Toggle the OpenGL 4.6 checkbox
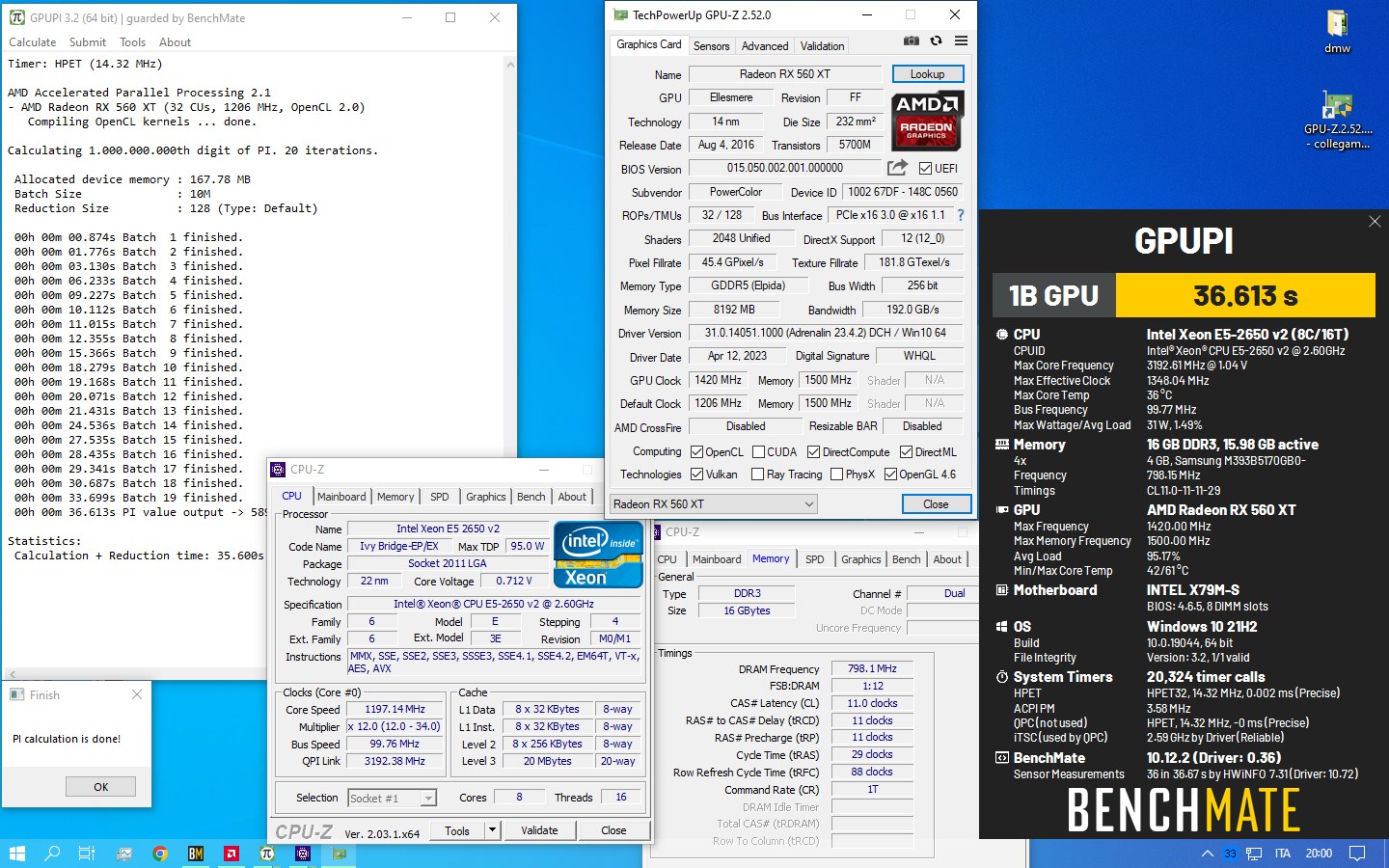The image size is (1389, 868). [890, 475]
